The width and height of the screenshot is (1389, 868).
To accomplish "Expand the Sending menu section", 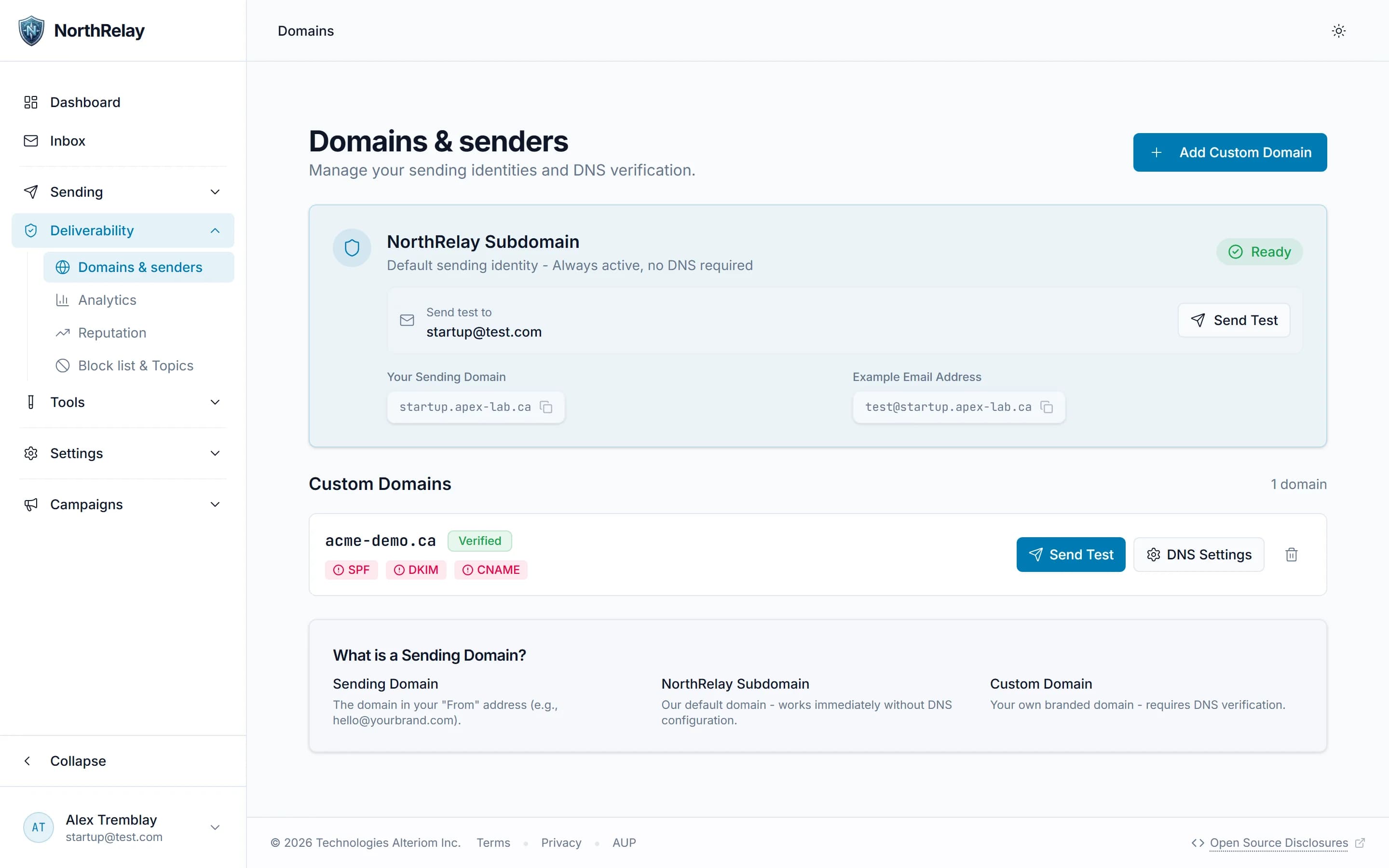I will click(123, 192).
